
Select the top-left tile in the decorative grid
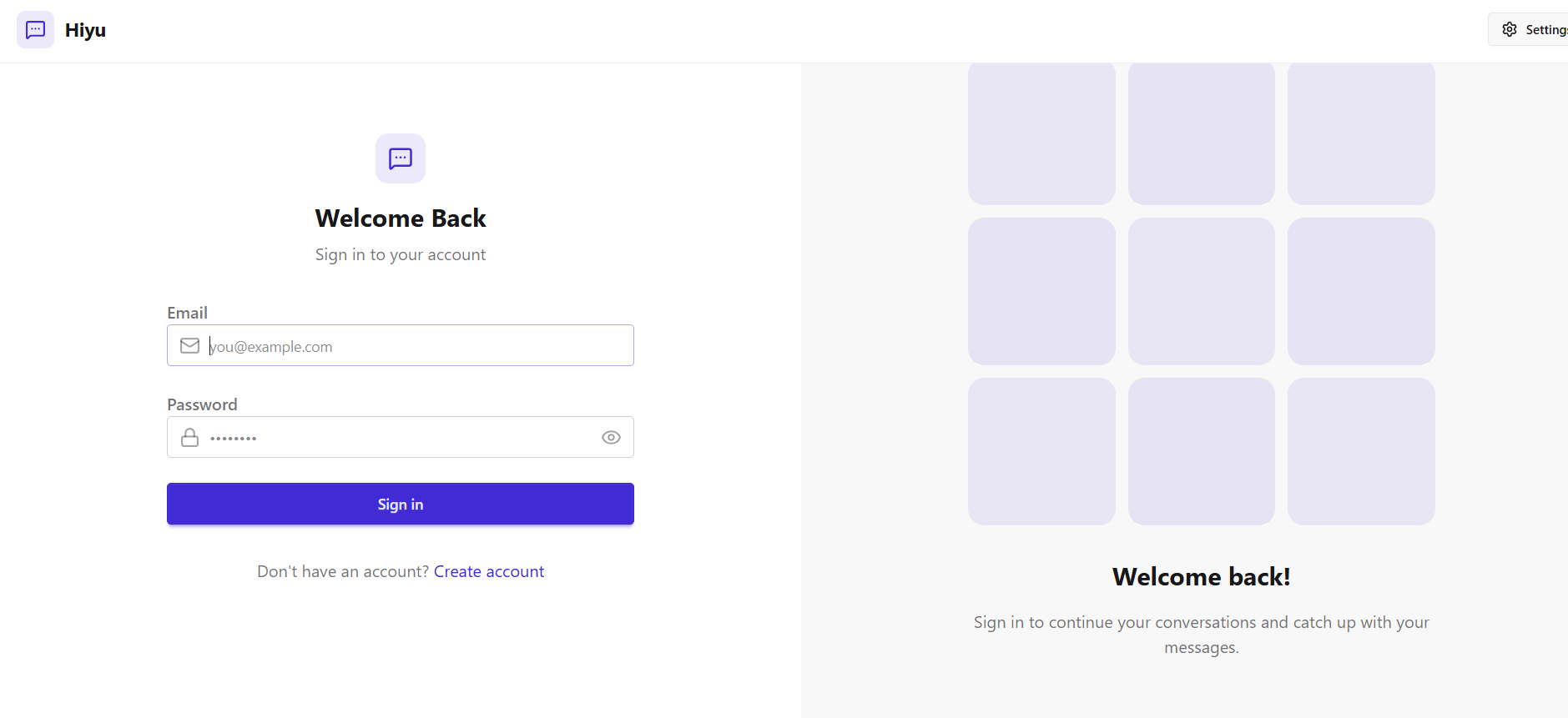tap(1041, 133)
